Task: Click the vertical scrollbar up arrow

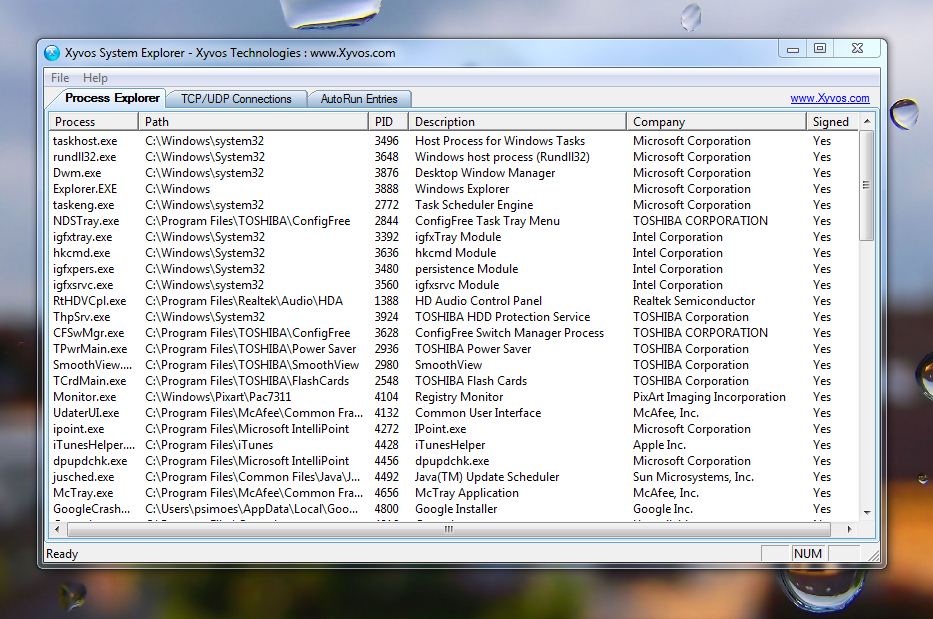Action: [x=867, y=121]
